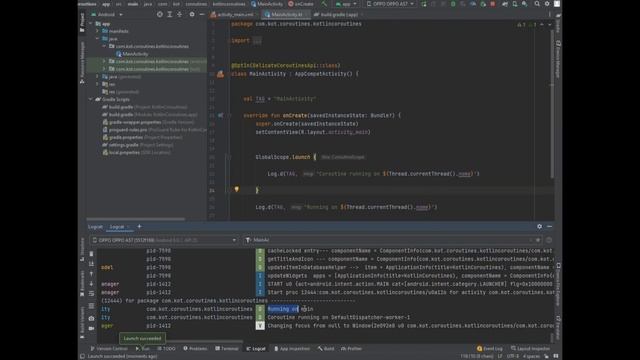Click the filter funnel icon in Logcat
This screenshot has height=360, width=640.
click(248, 240)
